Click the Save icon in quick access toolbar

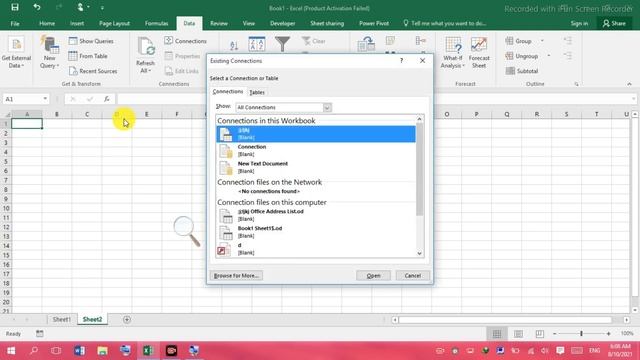tap(15, 7)
